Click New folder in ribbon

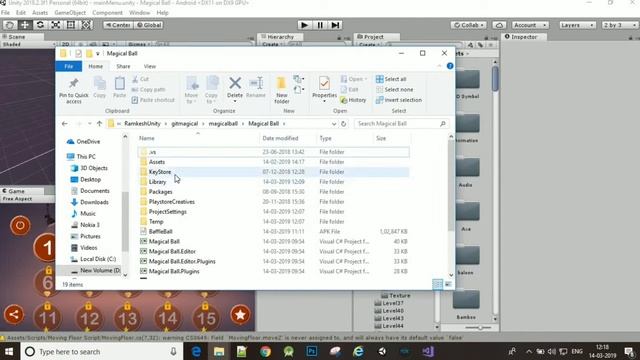[x=282, y=90]
